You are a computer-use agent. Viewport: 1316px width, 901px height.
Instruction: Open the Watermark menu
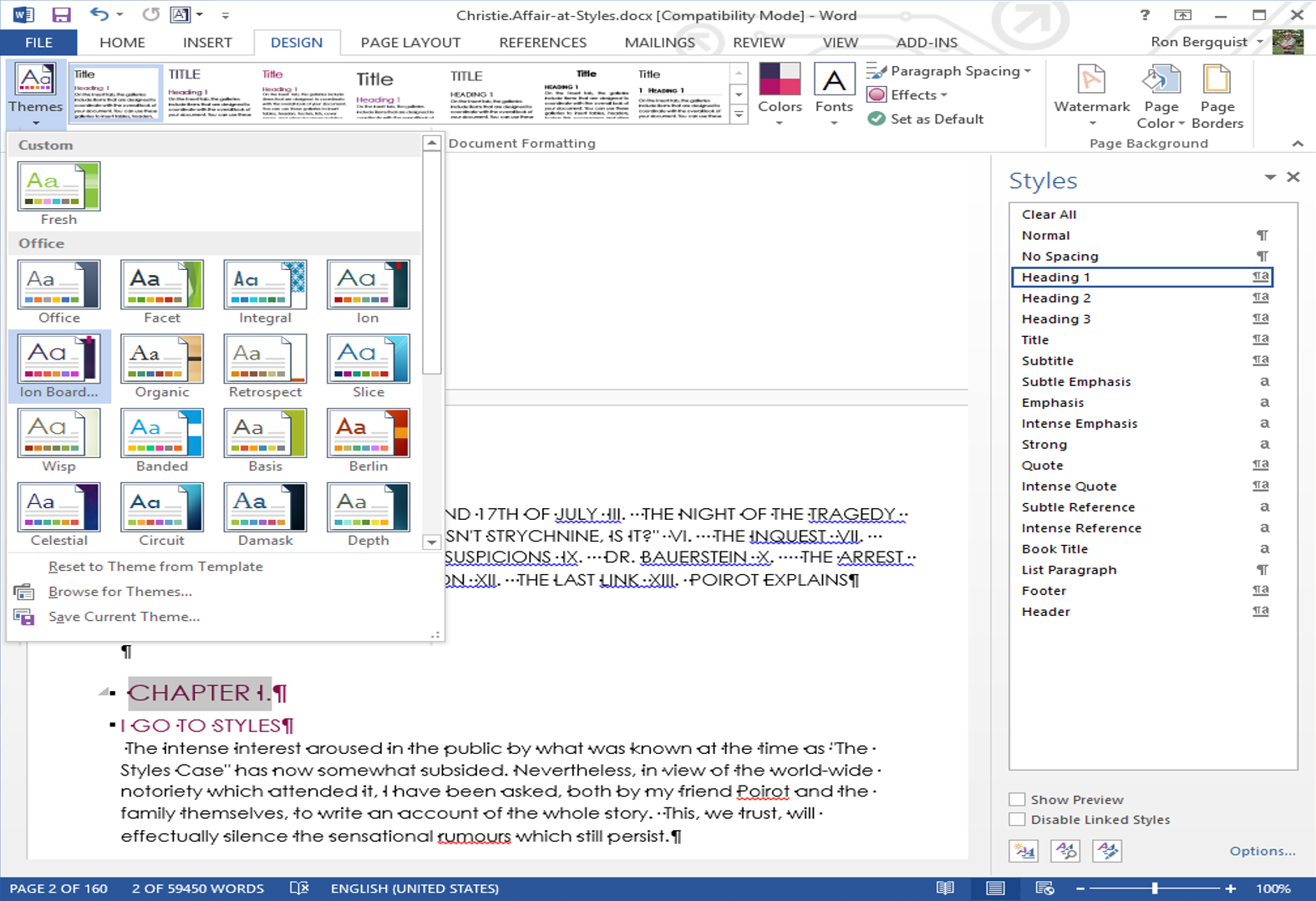pyautogui.click(x=1091, y=96)
